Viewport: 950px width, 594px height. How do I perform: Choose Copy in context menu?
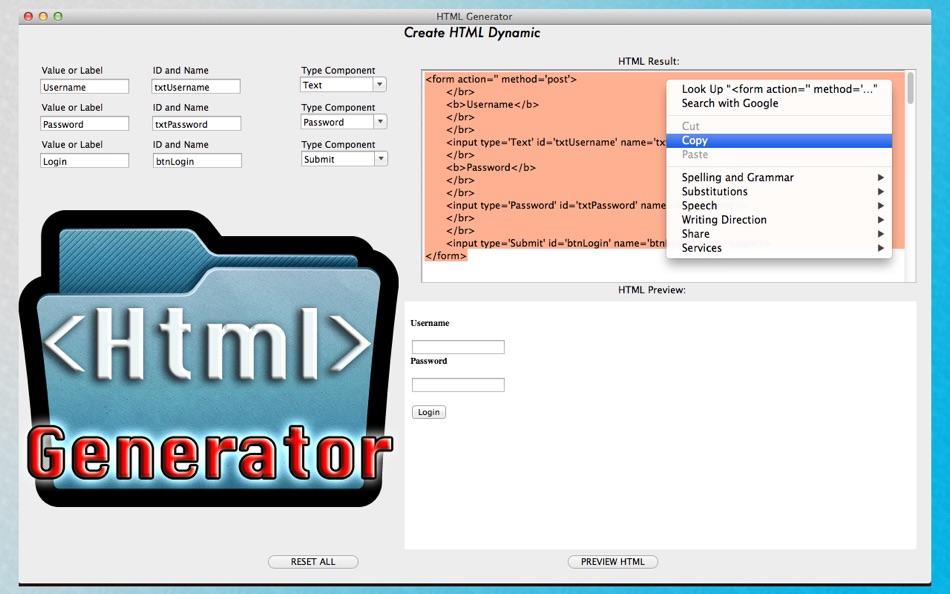[x=779, y=140]
